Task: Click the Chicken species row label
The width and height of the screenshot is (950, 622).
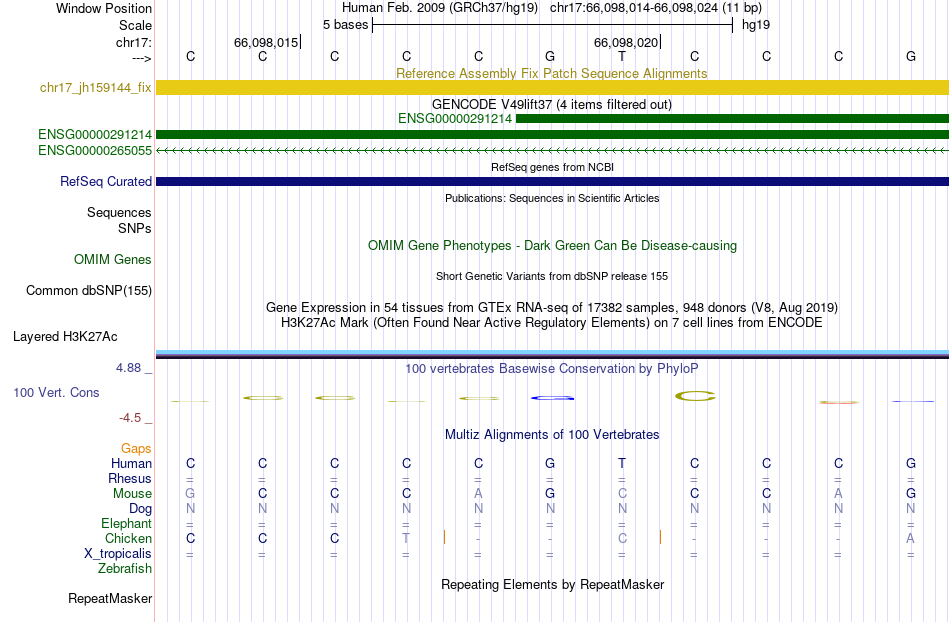Action: (128, 538)
